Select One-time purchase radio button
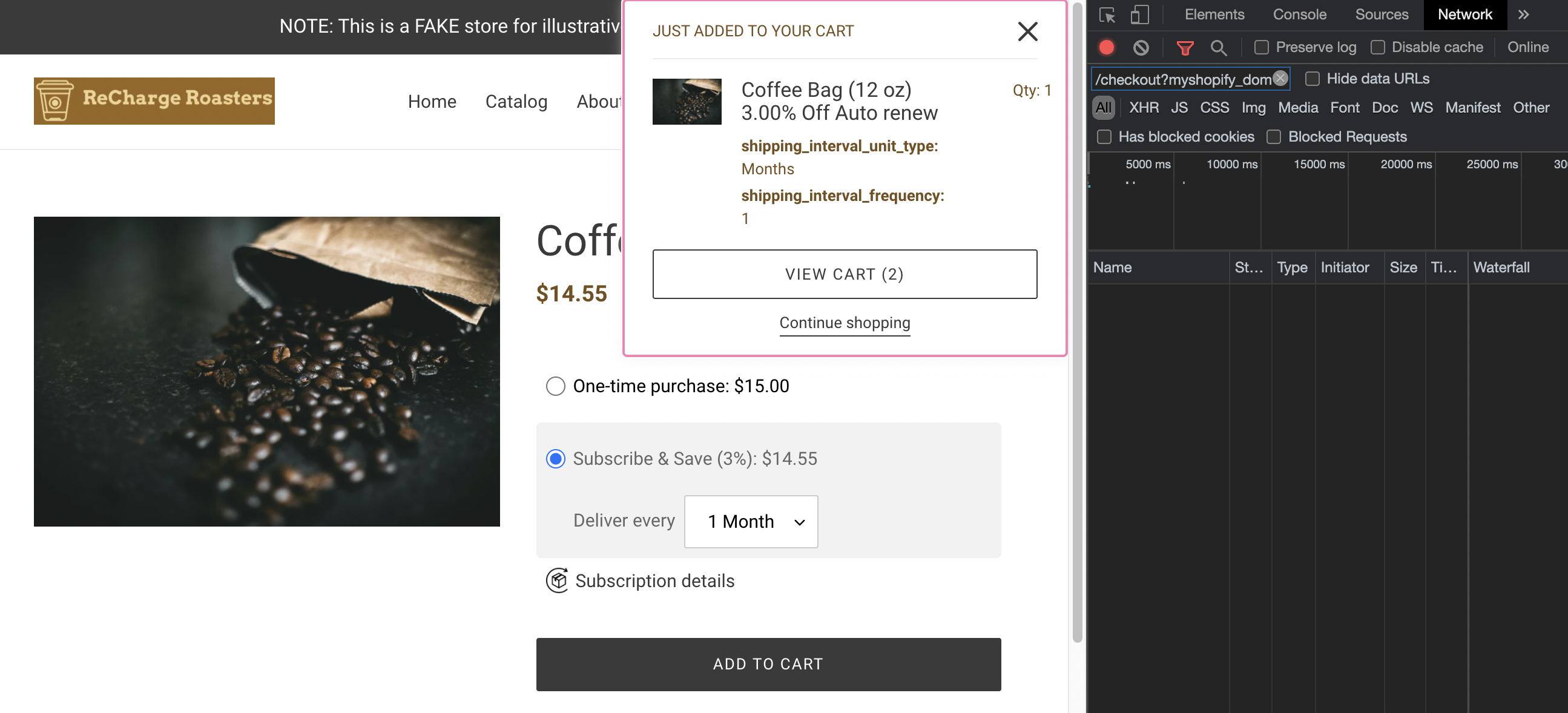 pos(555,386)
